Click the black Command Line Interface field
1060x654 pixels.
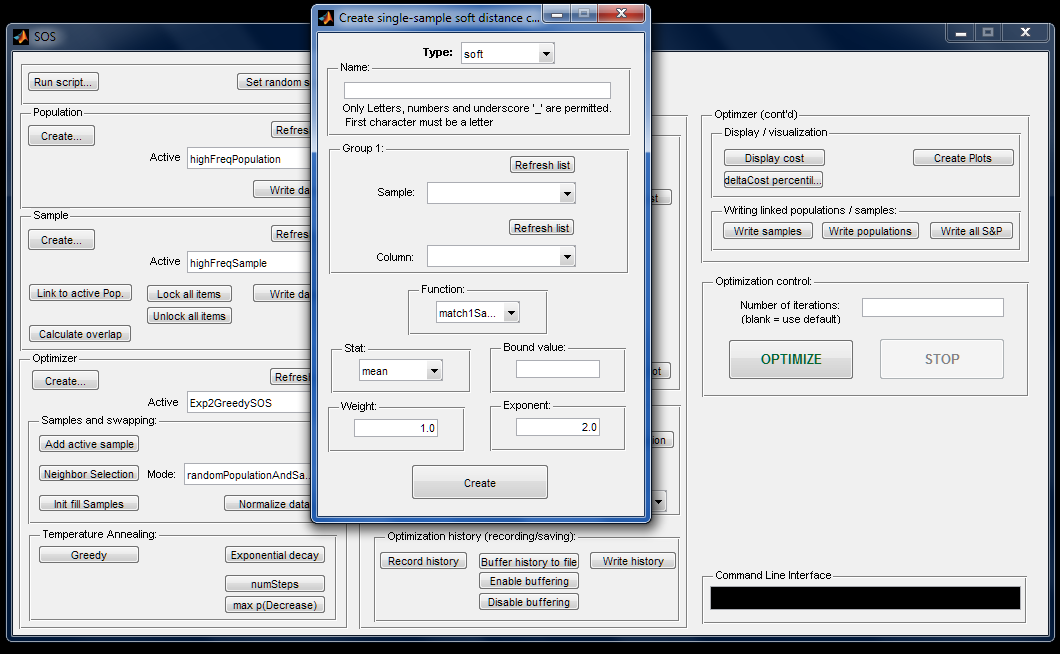click(x=865, y=598)
